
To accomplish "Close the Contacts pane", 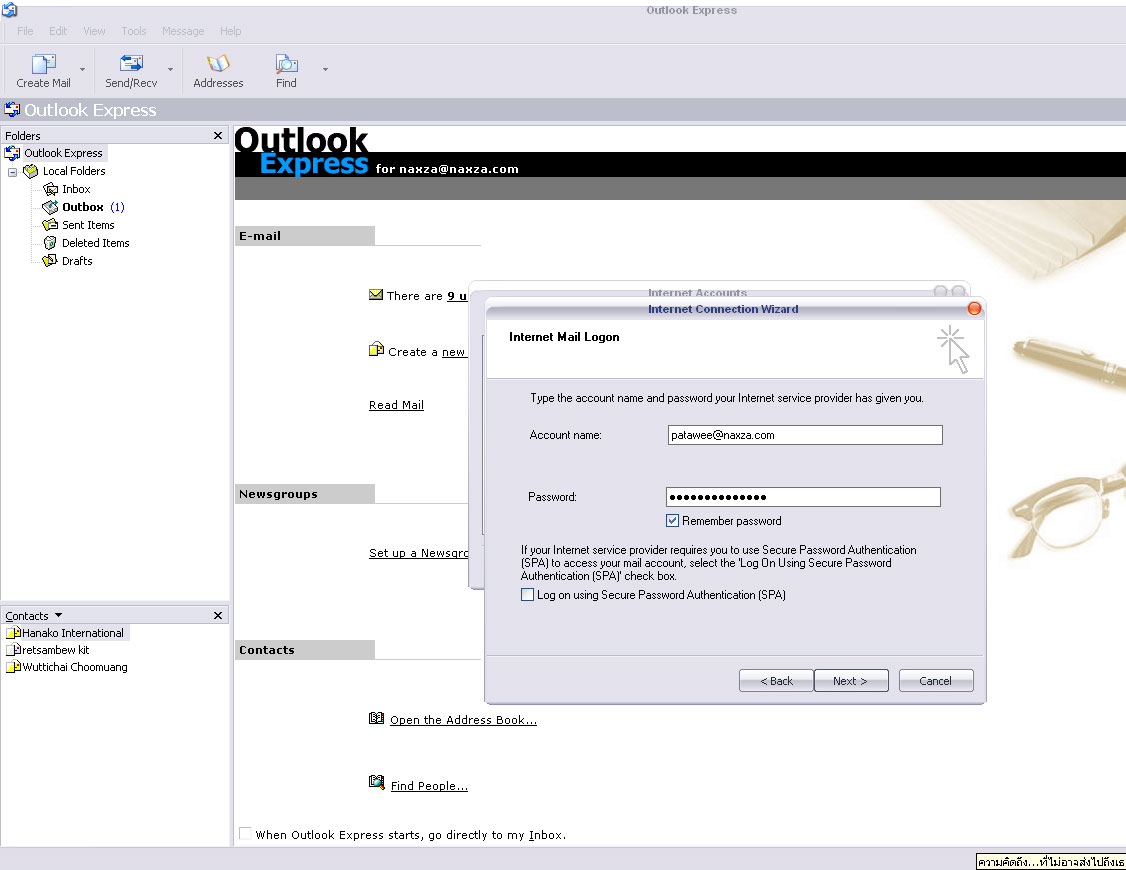I will pos(218,615).
